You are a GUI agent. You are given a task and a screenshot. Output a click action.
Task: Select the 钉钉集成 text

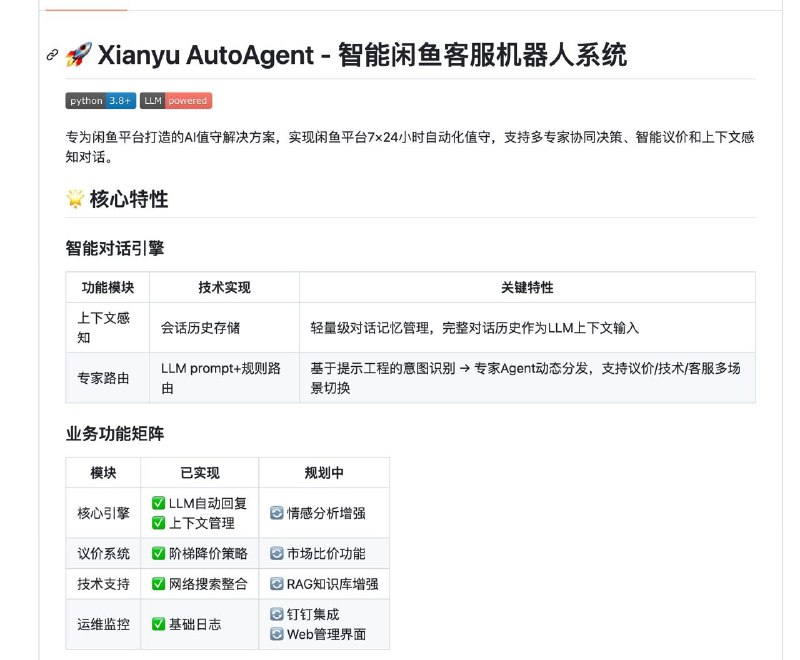tap(313, 614)
